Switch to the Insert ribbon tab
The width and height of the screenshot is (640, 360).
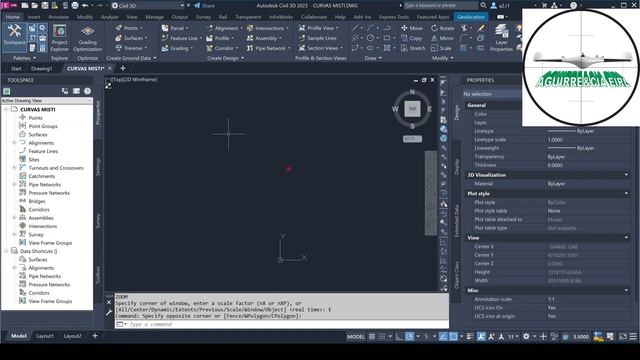(34, 17)
